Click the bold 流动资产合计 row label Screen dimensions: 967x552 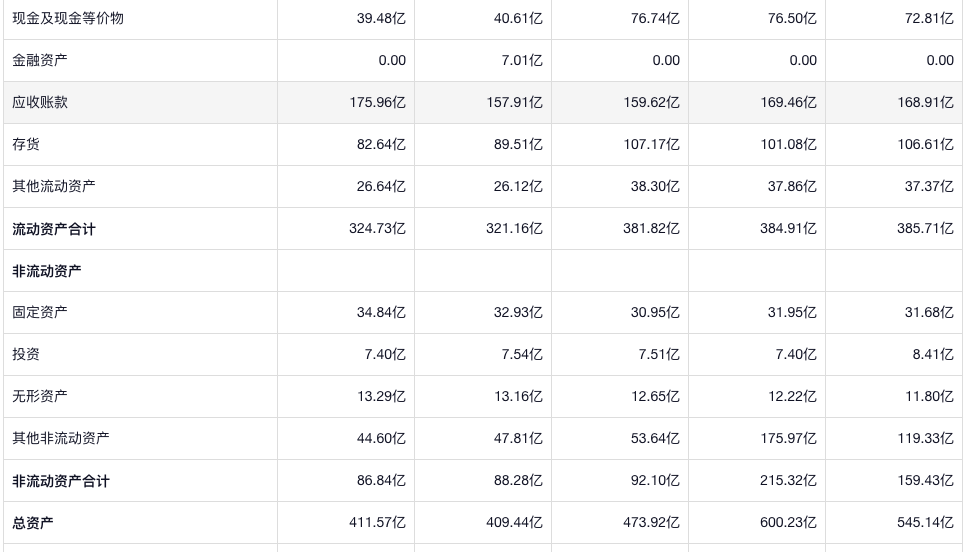point(54,229)
